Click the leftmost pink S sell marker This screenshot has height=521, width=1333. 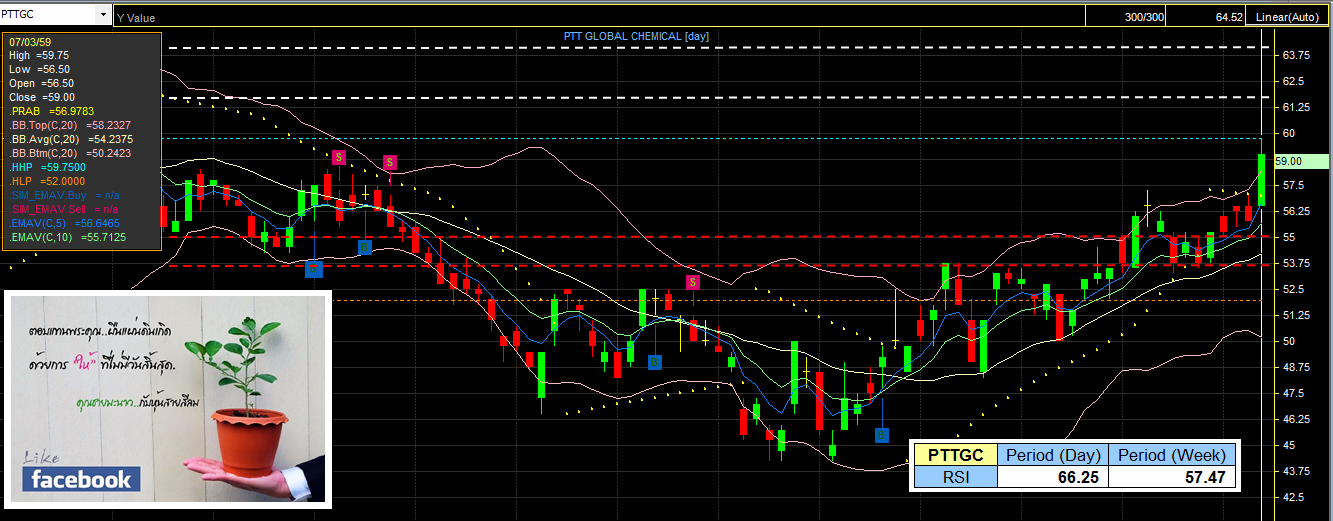(339, 157)
